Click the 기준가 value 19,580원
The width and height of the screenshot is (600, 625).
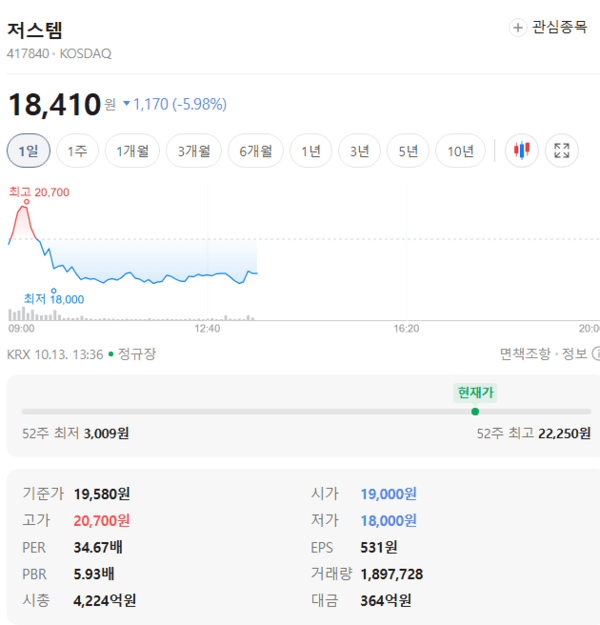coord(102,494)
